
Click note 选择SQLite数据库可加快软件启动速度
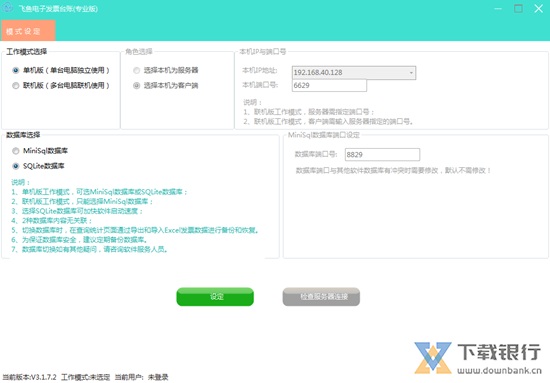(x=77, y=211)
